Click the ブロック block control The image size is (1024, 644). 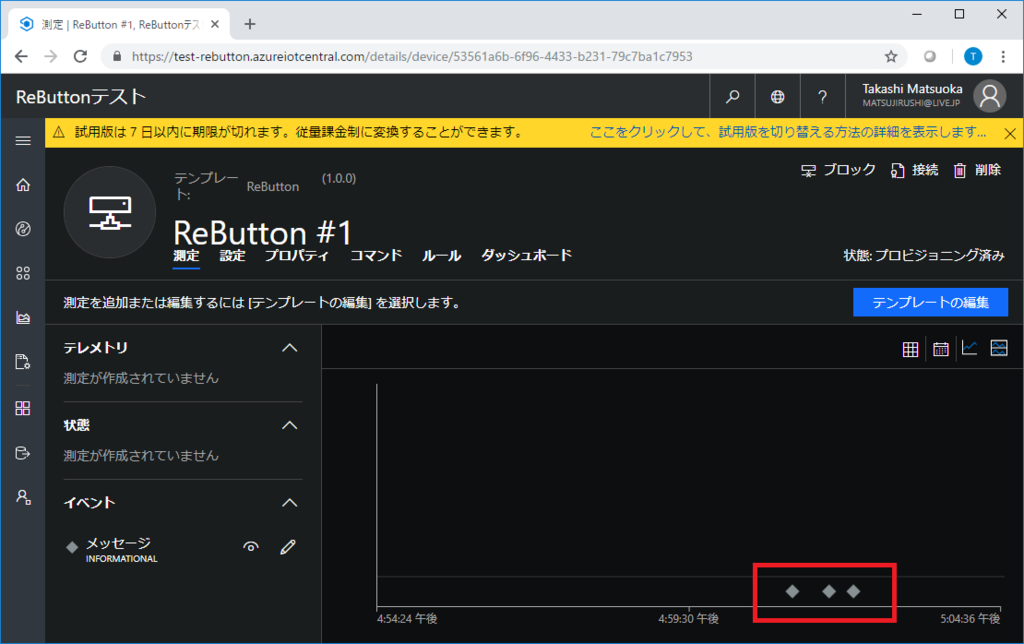tap(836, 169)
